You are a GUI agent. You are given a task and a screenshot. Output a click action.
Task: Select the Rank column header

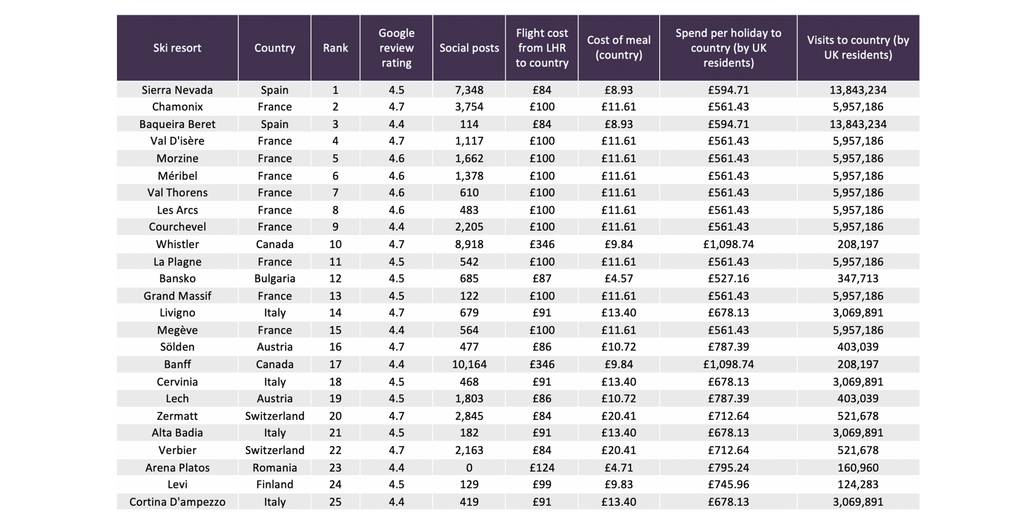335,48
